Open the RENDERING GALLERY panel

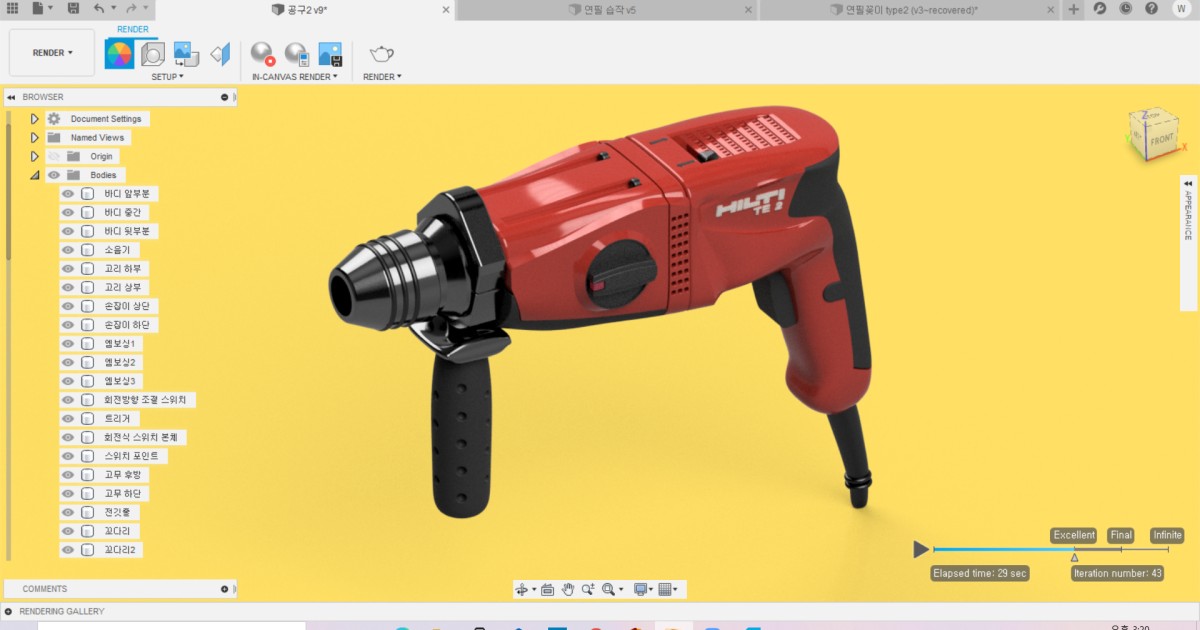coord(60,611)
